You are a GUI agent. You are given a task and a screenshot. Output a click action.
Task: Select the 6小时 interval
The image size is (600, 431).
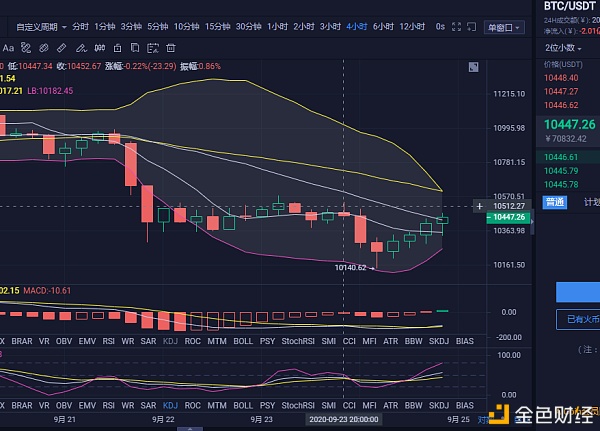tap(383, 27)
